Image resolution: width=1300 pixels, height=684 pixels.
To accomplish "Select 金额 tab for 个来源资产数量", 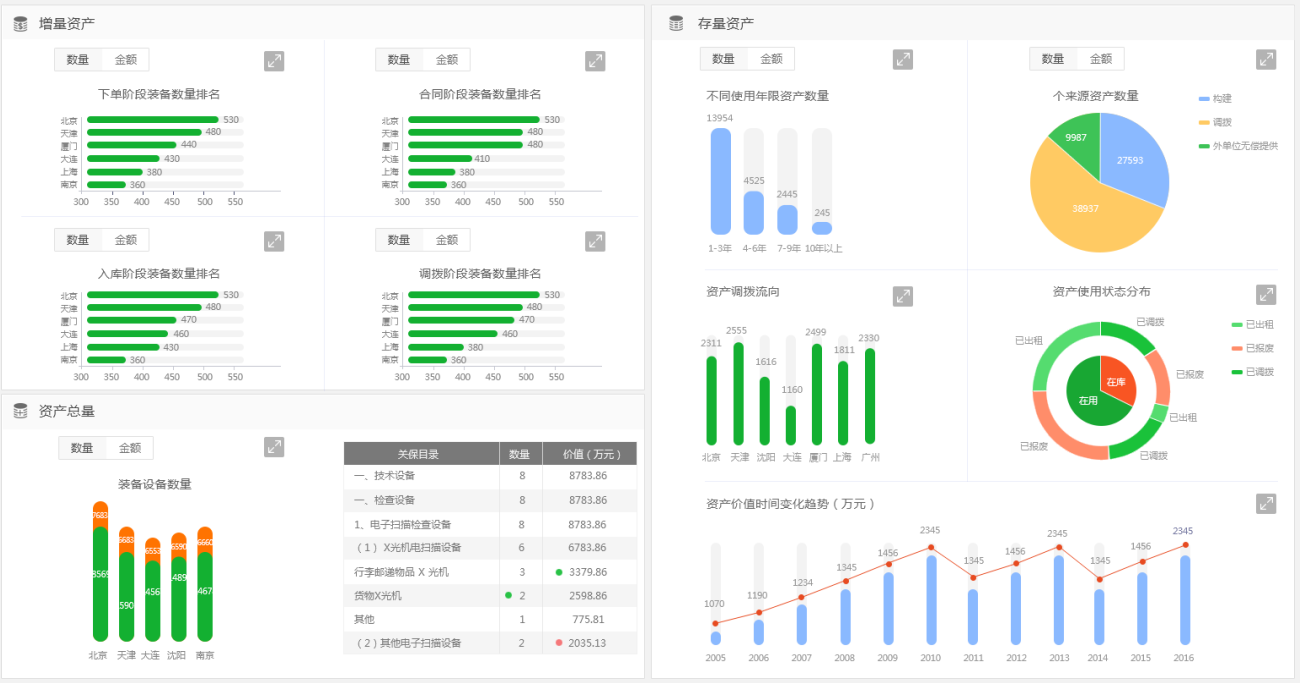I will point(1100,59).
